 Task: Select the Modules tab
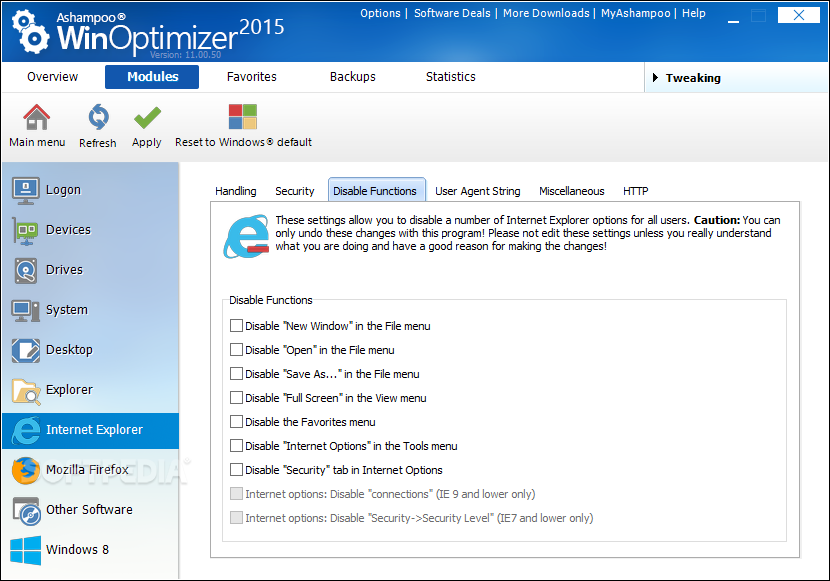click(152, 77)
